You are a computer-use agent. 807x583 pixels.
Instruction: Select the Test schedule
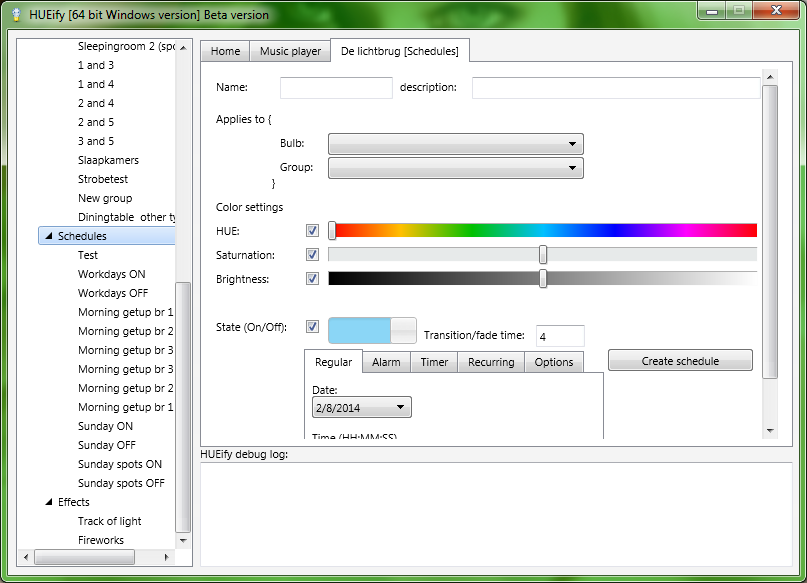pyautogui.click(x=87, y=255)
